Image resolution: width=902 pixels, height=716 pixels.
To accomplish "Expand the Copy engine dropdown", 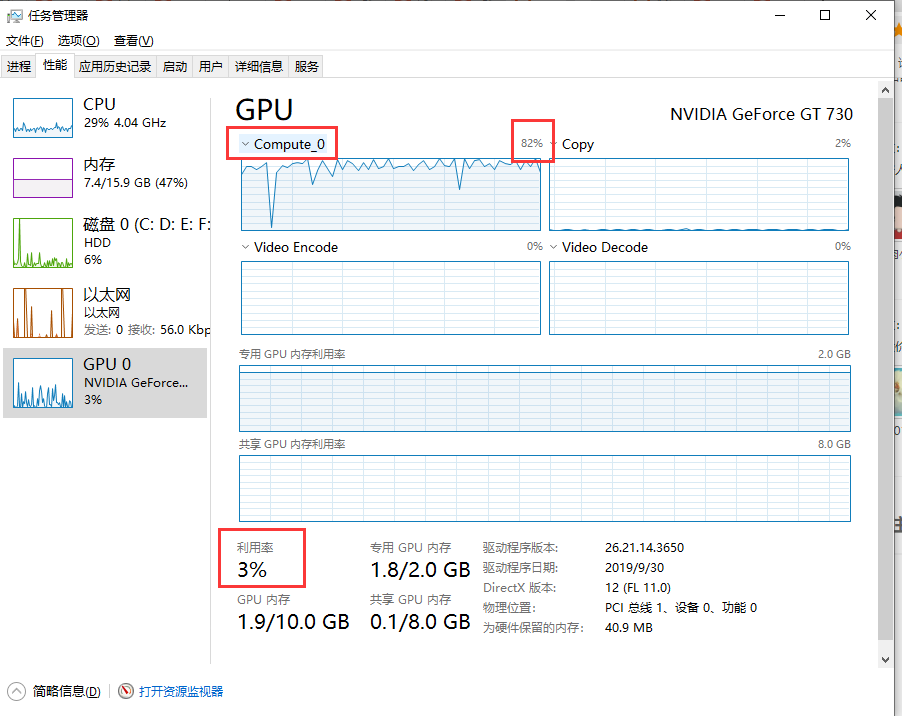I will click(x=553, y=144).
